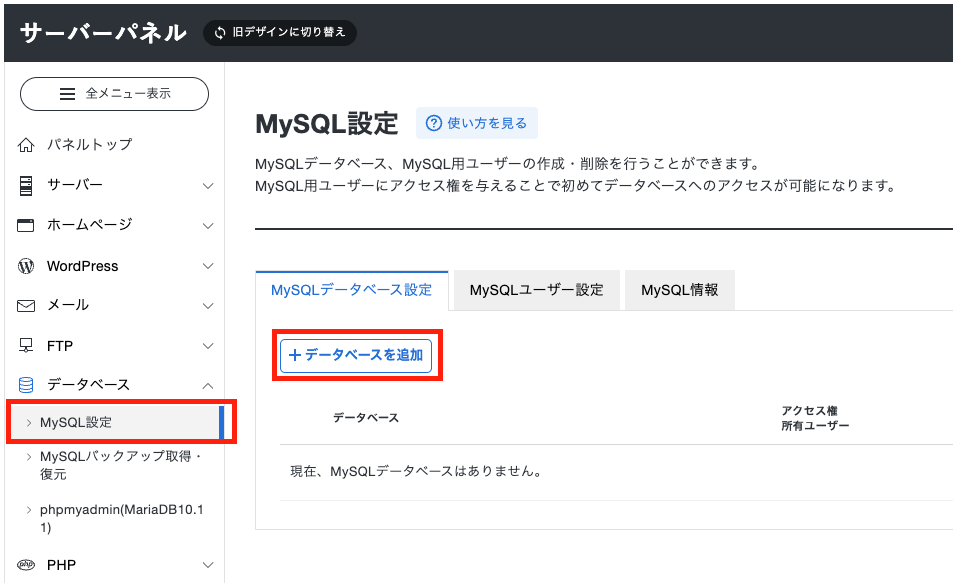Click the server rack icon beside サーバー
Image resolution: width=953 pixels, height=583 pixels.
tap(26, 185)
